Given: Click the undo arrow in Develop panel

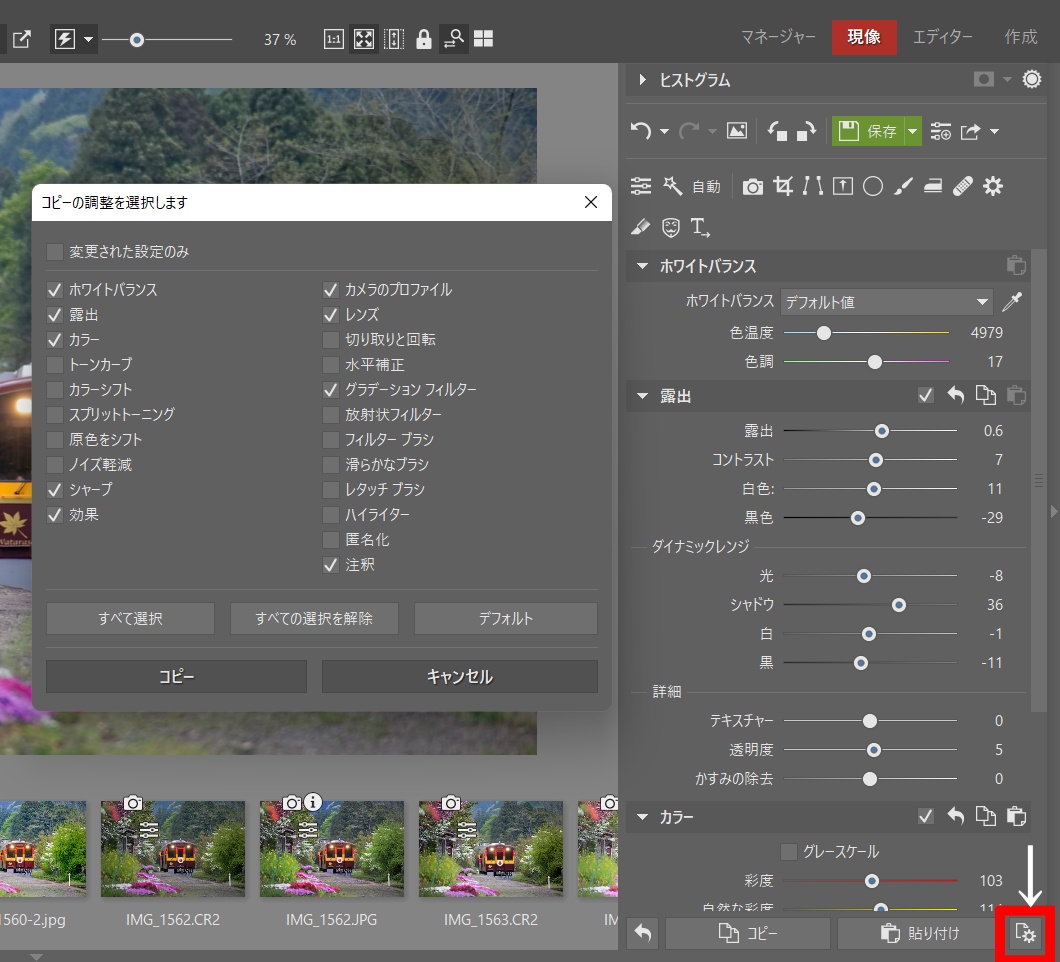Looking at the screenshot, I should click(x=641, y=130).
